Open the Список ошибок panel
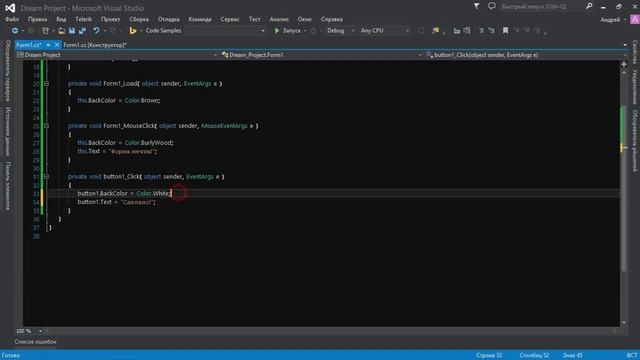 click(36, 342)
